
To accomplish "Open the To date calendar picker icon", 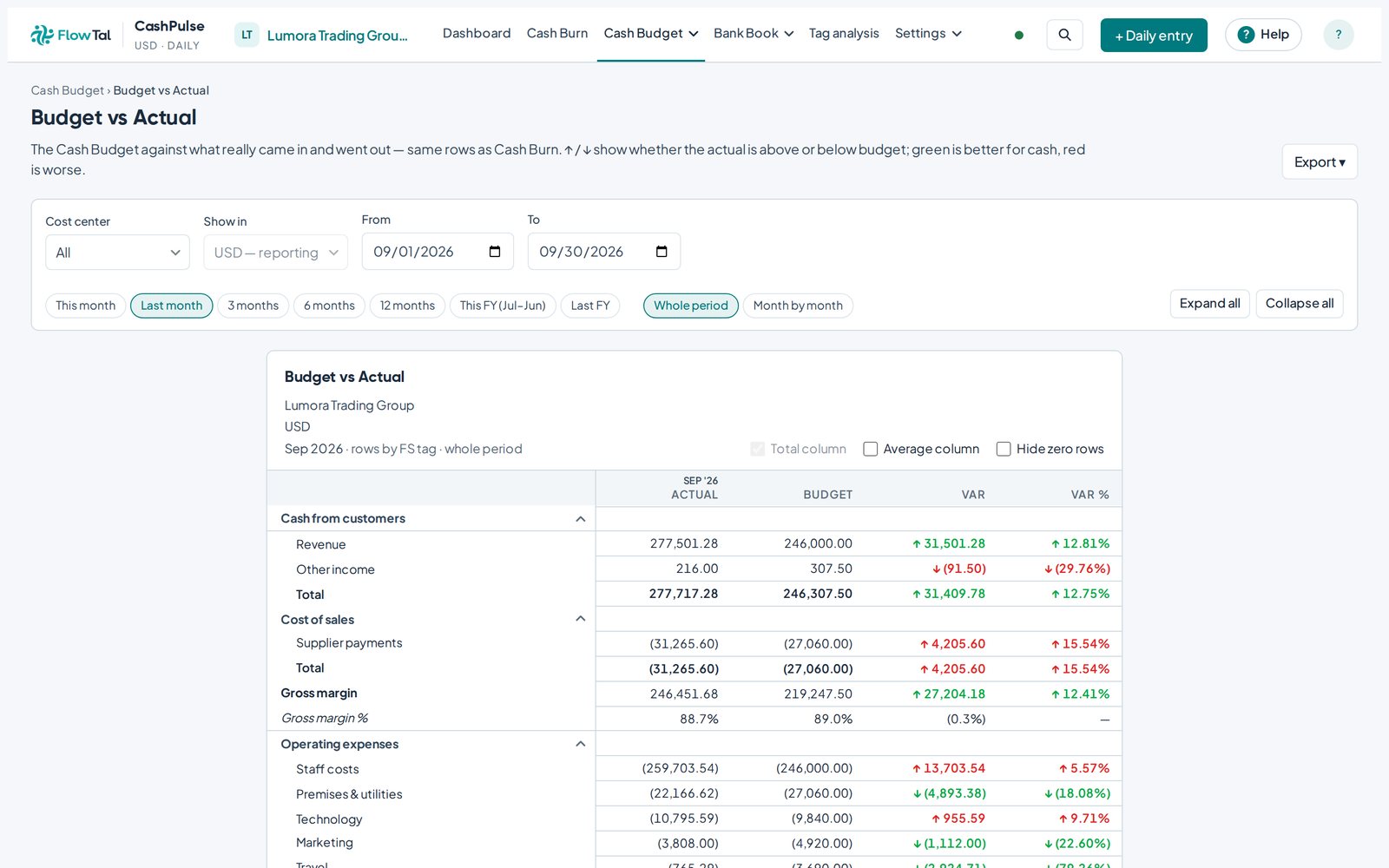I will [x=662, y=252].
